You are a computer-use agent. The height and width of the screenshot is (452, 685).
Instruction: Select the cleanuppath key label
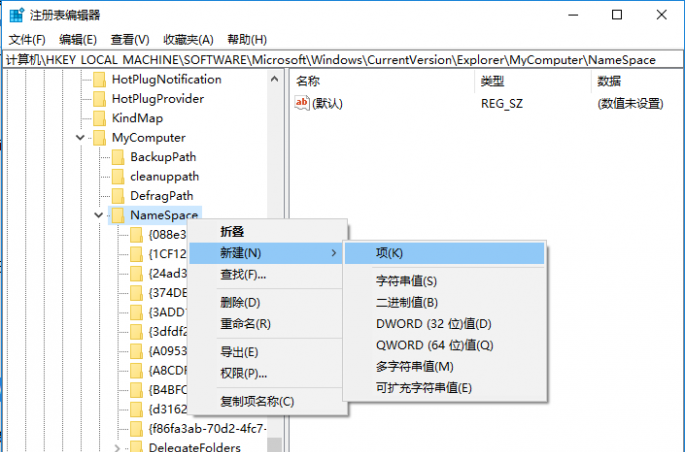[165, 176]
